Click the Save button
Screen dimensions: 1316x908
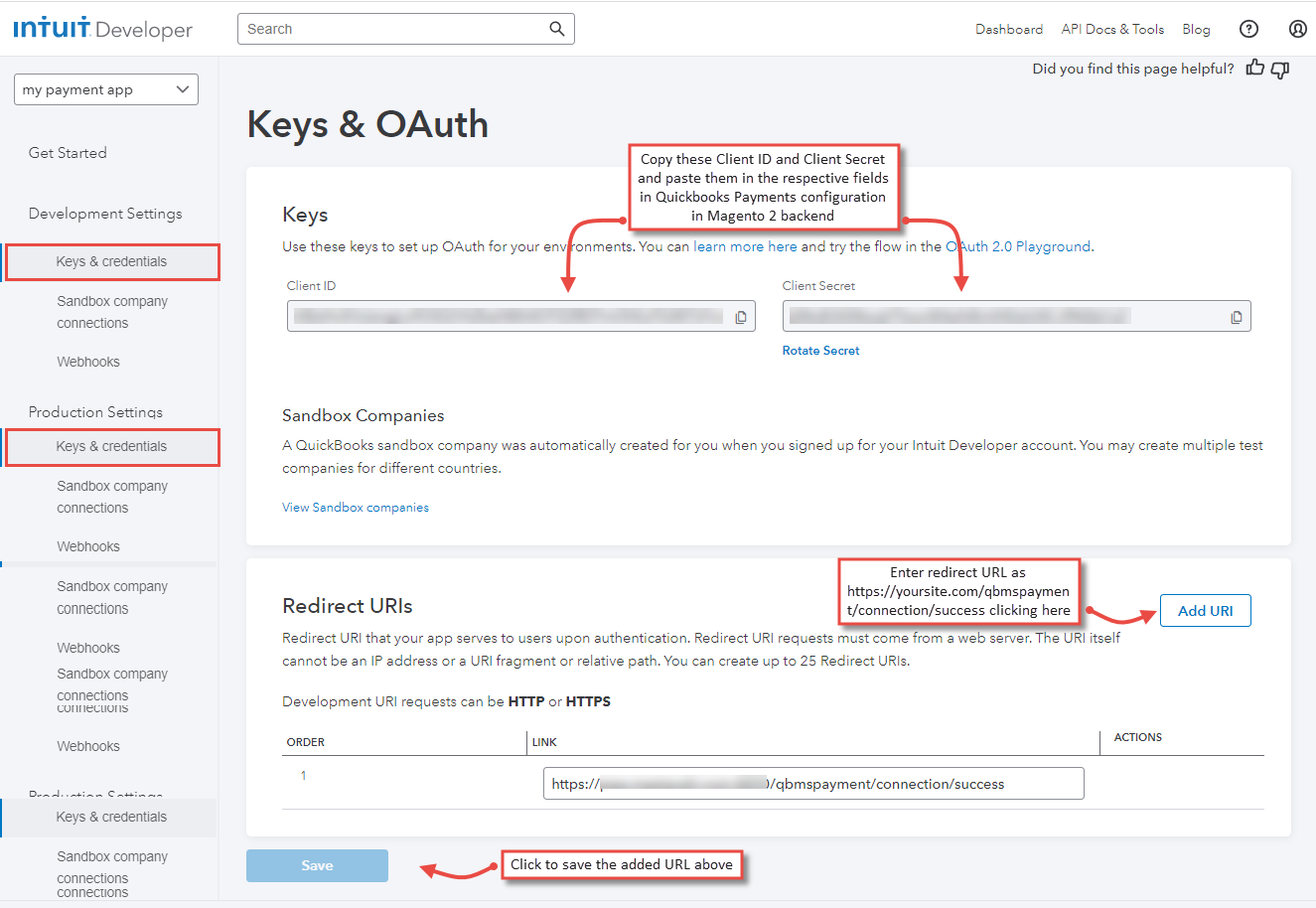317,865
